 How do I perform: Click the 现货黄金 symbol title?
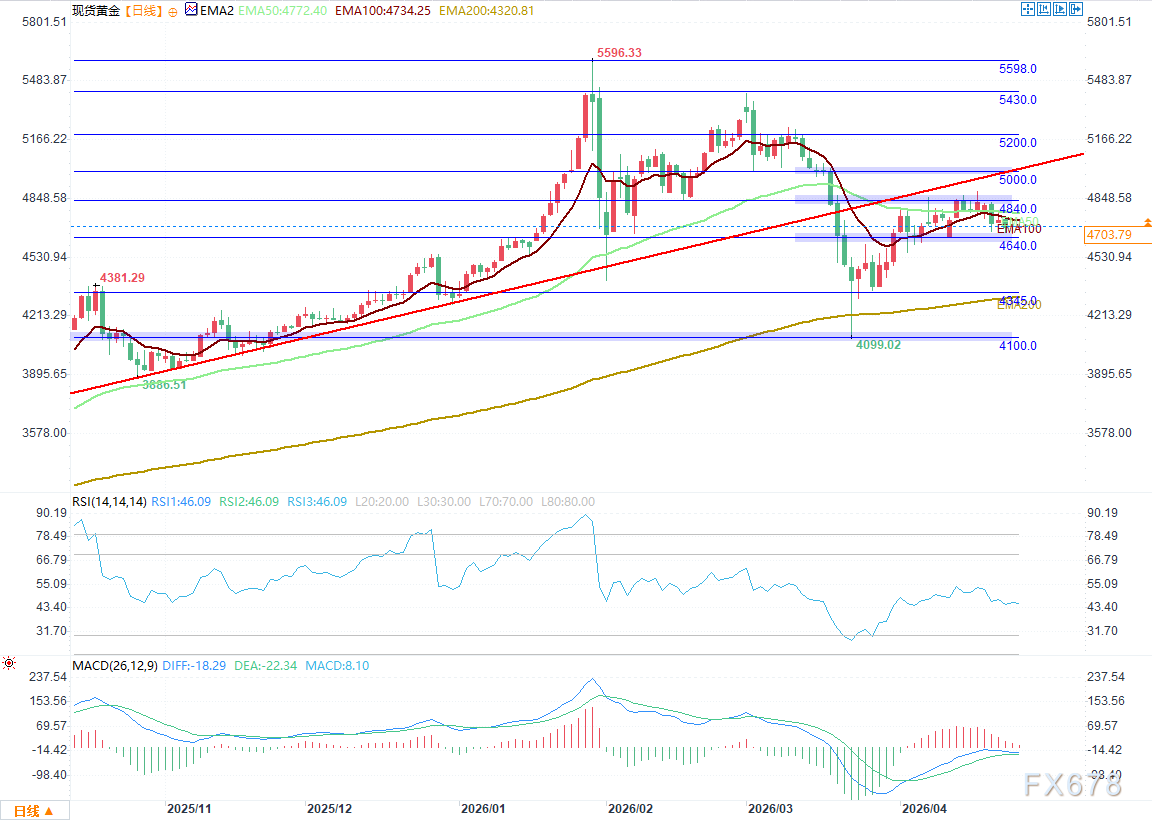[x=95, y=11]
